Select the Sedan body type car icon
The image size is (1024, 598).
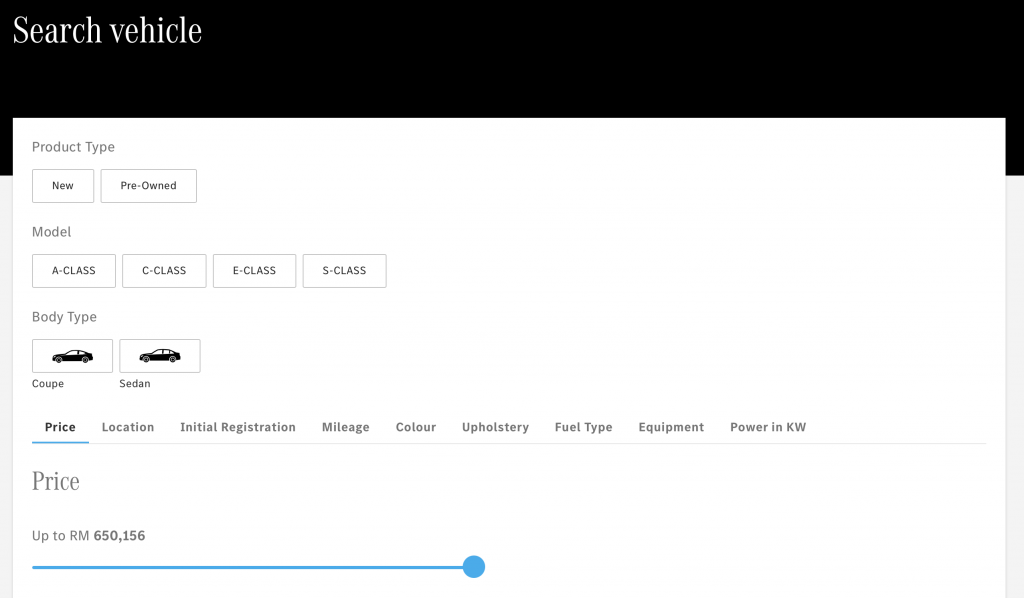tap(160, 356)
